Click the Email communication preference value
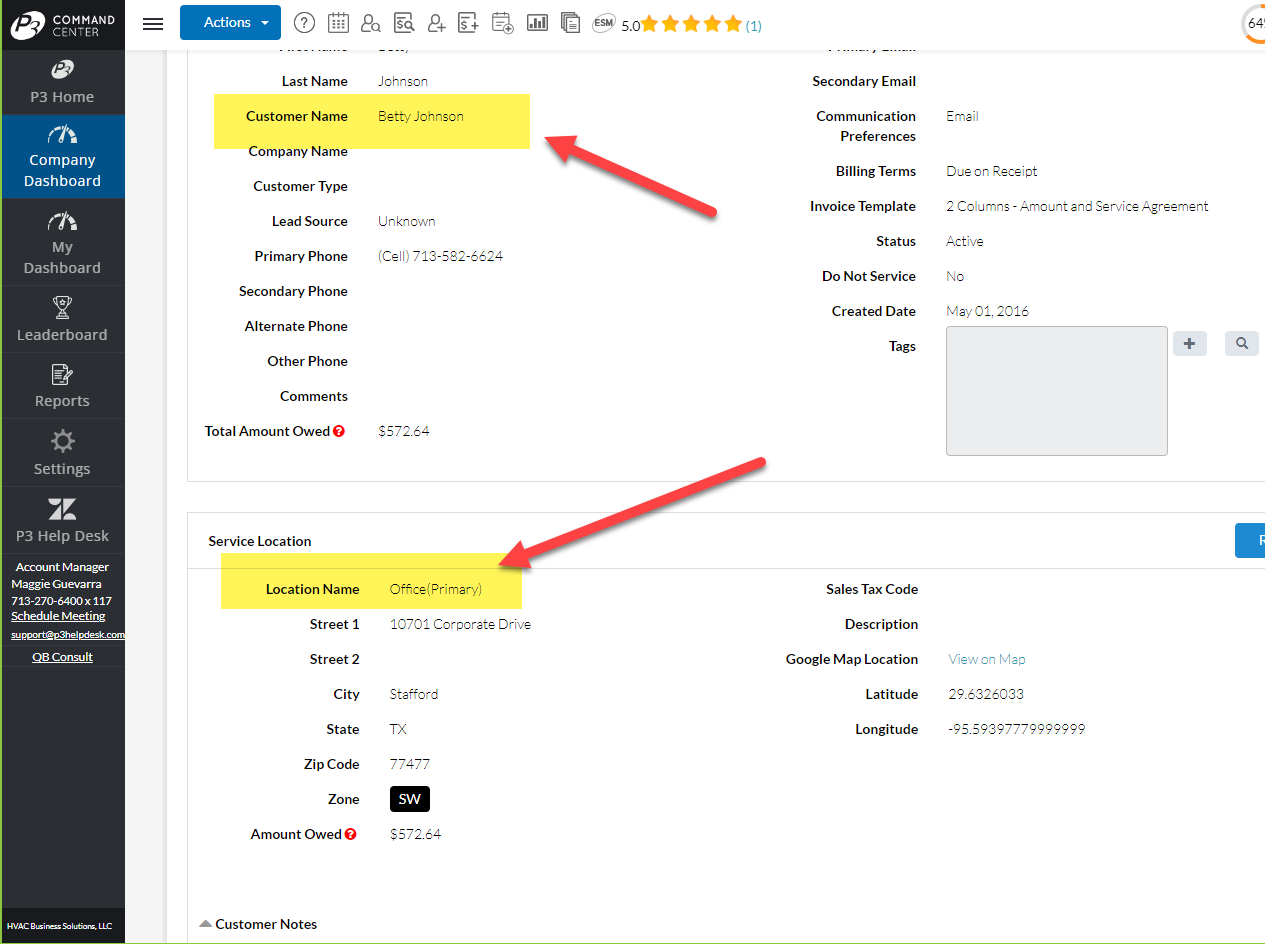The width and height of the screenshot is (1265, 944). coord(962,116)
